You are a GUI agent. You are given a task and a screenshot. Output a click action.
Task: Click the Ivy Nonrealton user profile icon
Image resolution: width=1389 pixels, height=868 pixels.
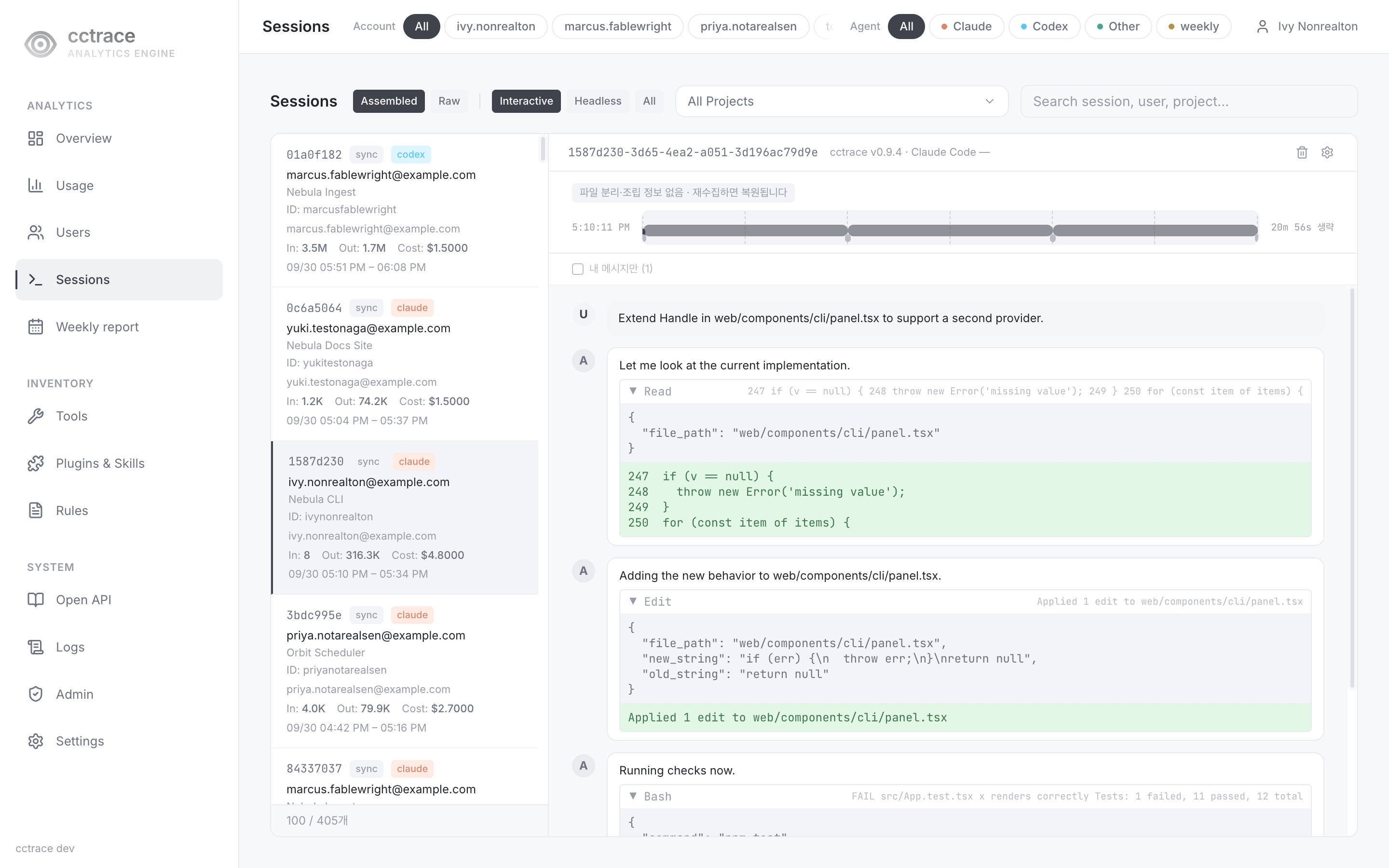pos(1262,27)
